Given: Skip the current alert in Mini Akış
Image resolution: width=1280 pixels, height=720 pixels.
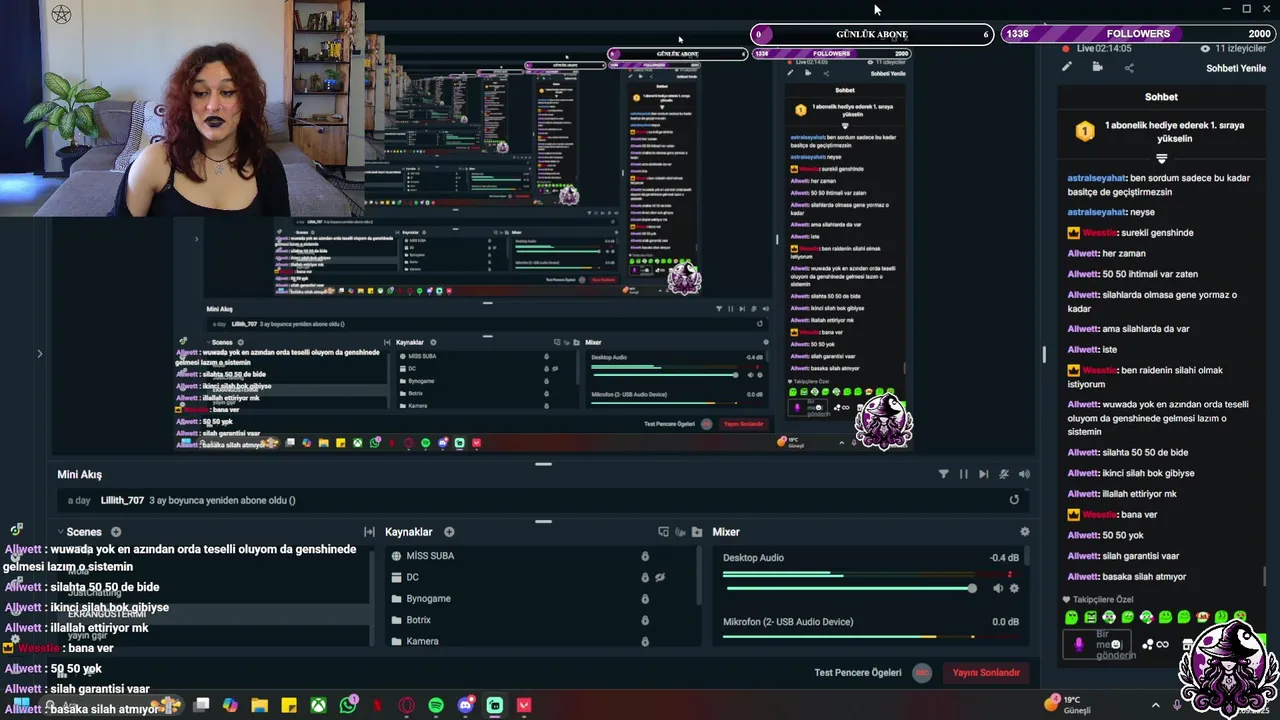Looking at the screenshot, I should (x=984, y=474).
